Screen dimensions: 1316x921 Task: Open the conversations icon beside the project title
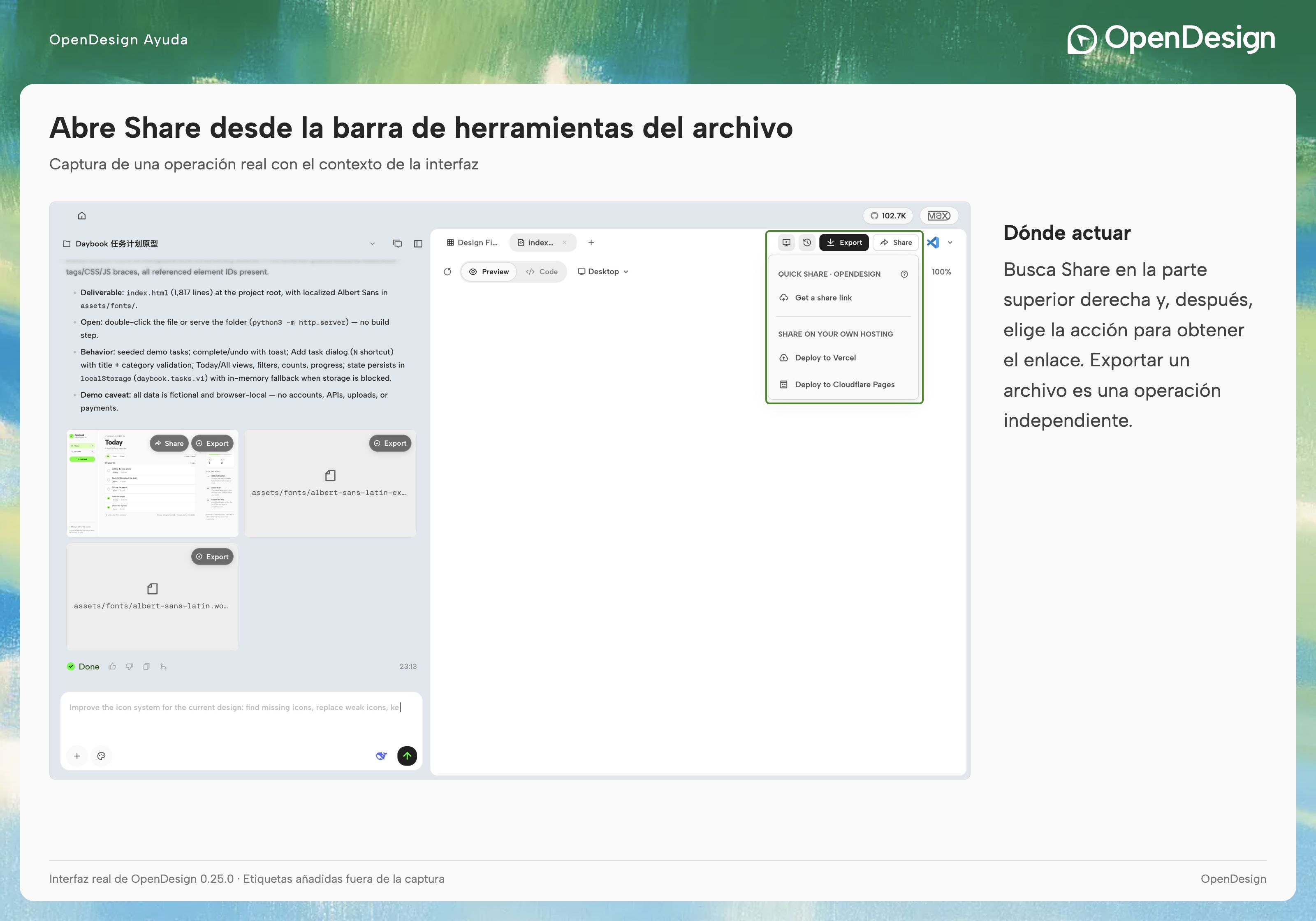point(397,243)
